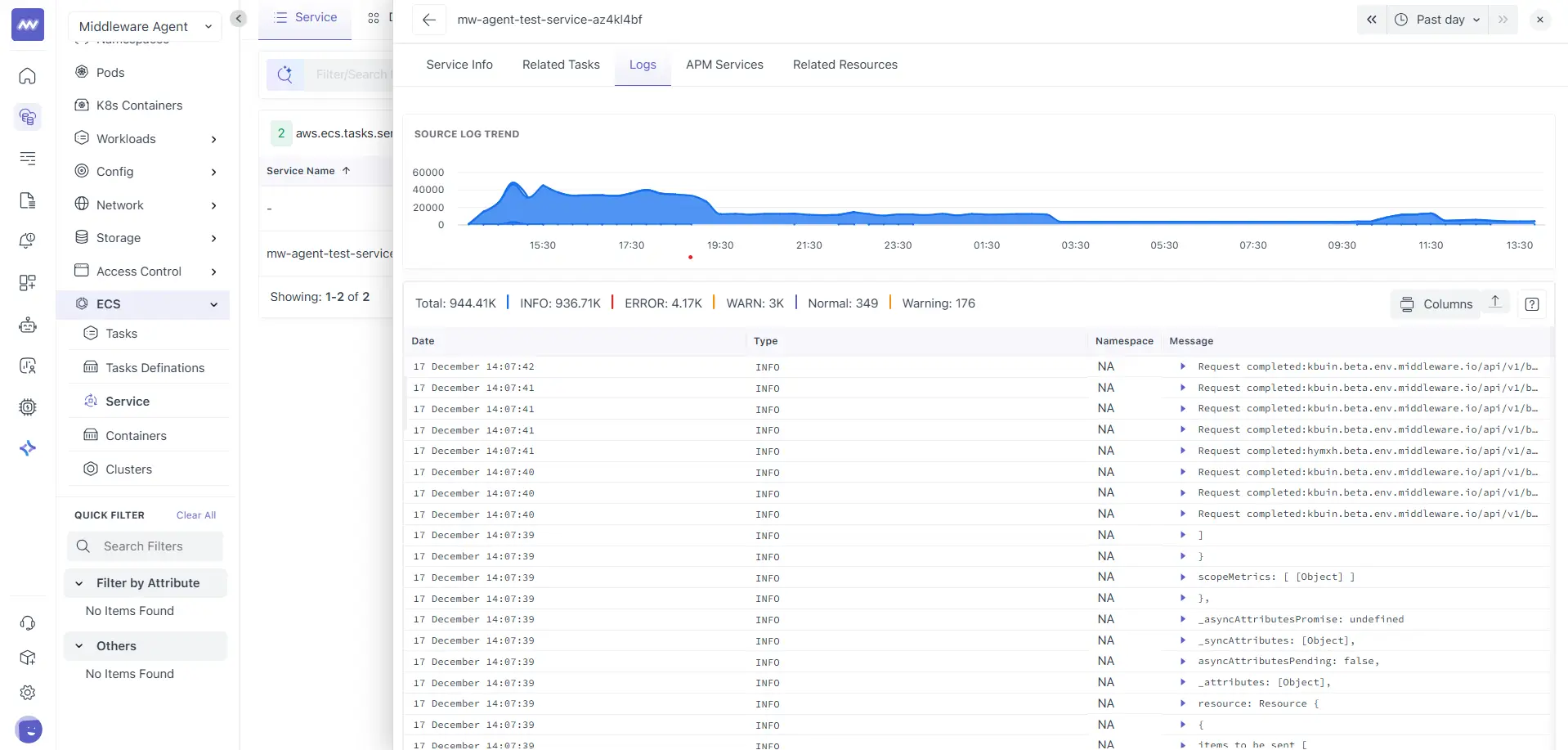Click the help headset icon near bottom sidebar
The width and height of the screenshot is (1568, 750).
pyautogui.click(x=28, y=623)
